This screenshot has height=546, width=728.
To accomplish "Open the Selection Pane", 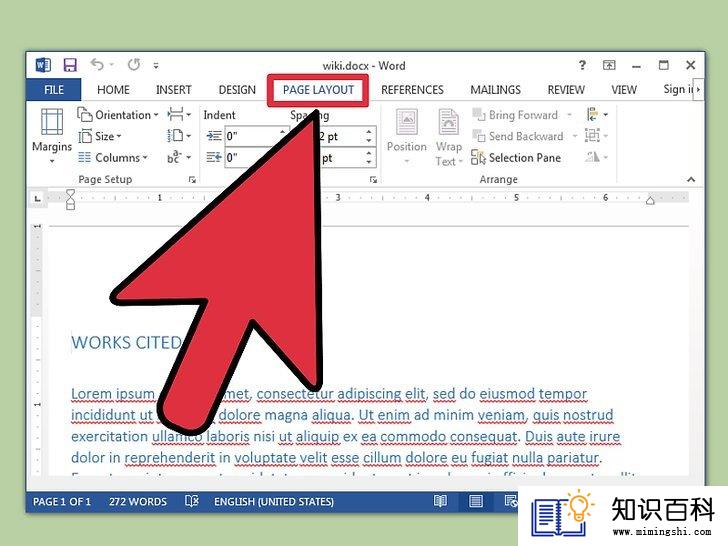I will (516, 157).
